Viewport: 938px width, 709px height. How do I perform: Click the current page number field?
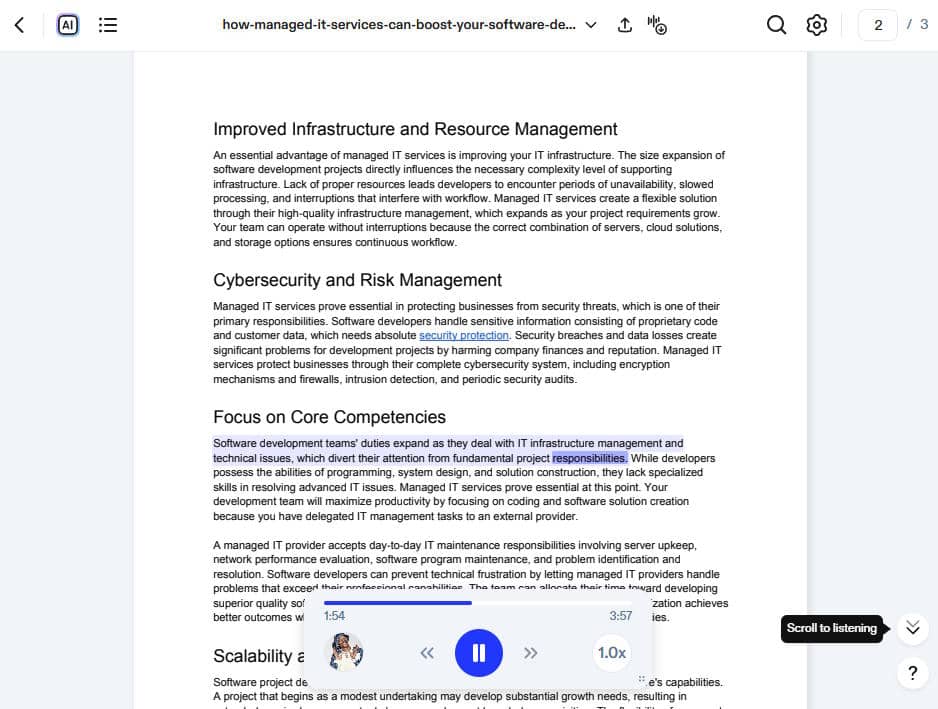pos(878,25)
